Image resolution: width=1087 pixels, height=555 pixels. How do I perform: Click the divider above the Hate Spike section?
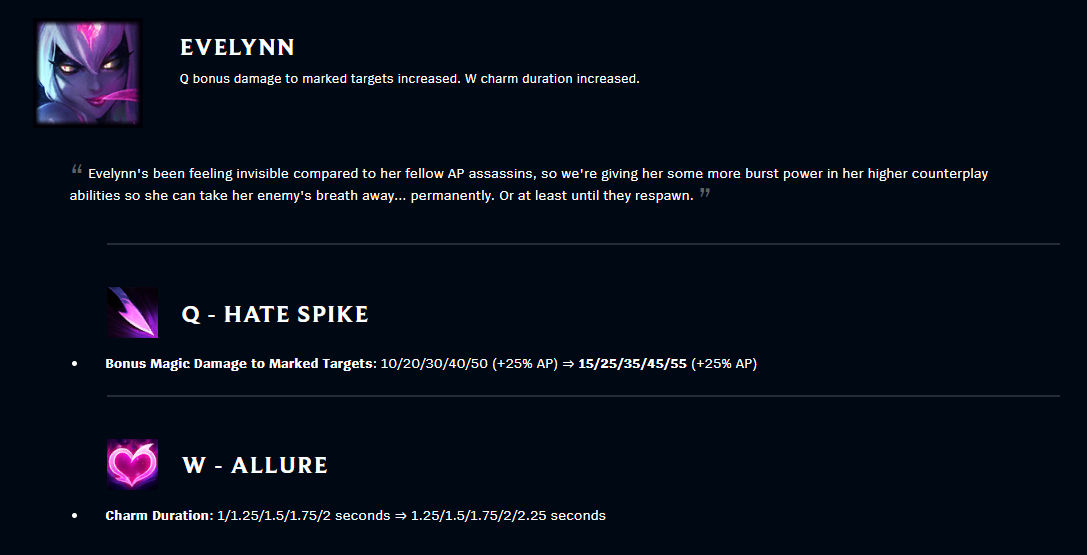tap(583, 244)
